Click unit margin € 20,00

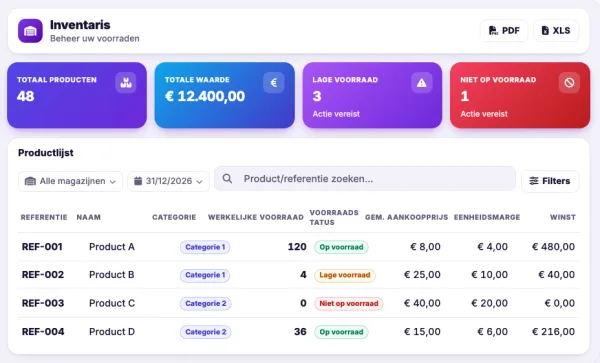[489, 303]
